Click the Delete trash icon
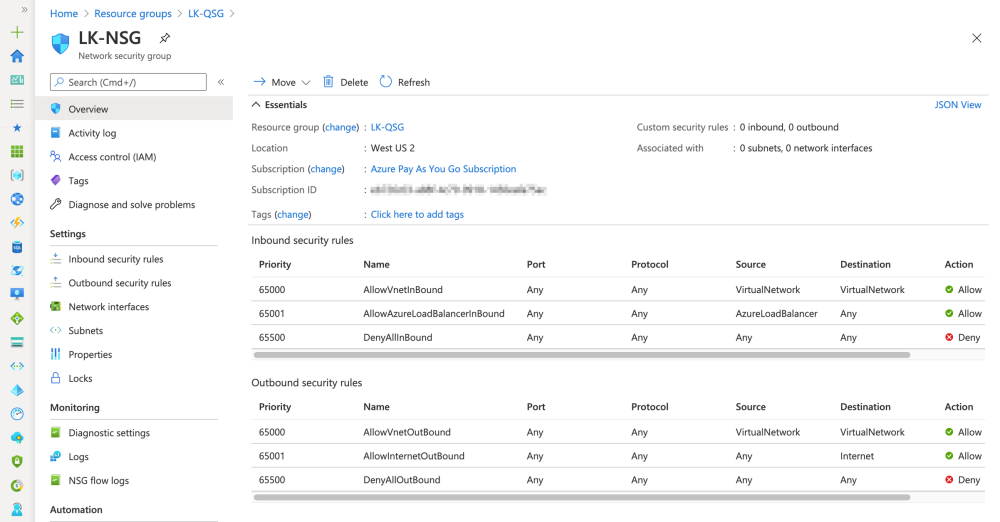The width and height of the screenshot is (1000, 522). point(328,82)
